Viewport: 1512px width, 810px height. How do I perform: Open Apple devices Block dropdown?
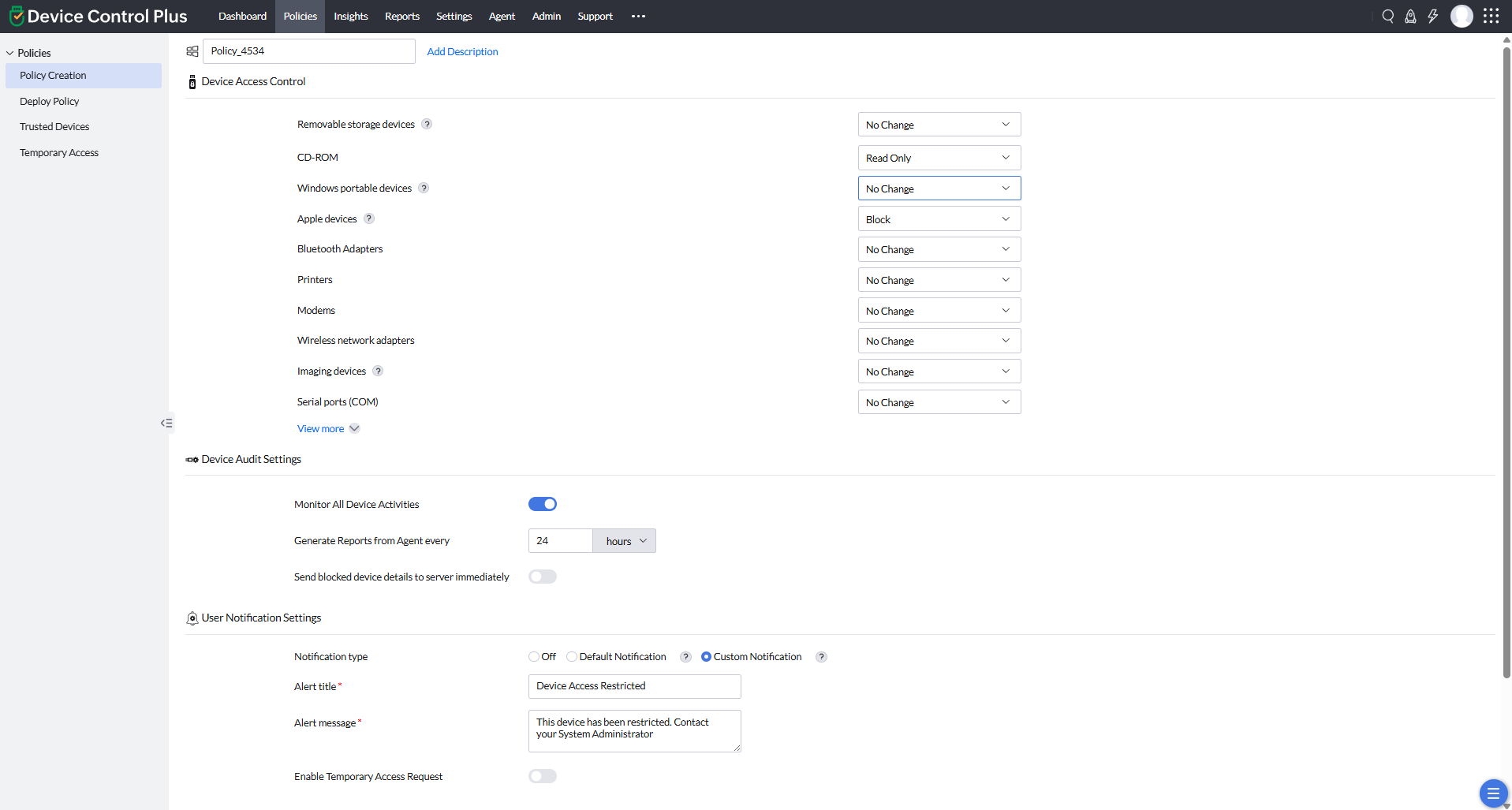939,219
